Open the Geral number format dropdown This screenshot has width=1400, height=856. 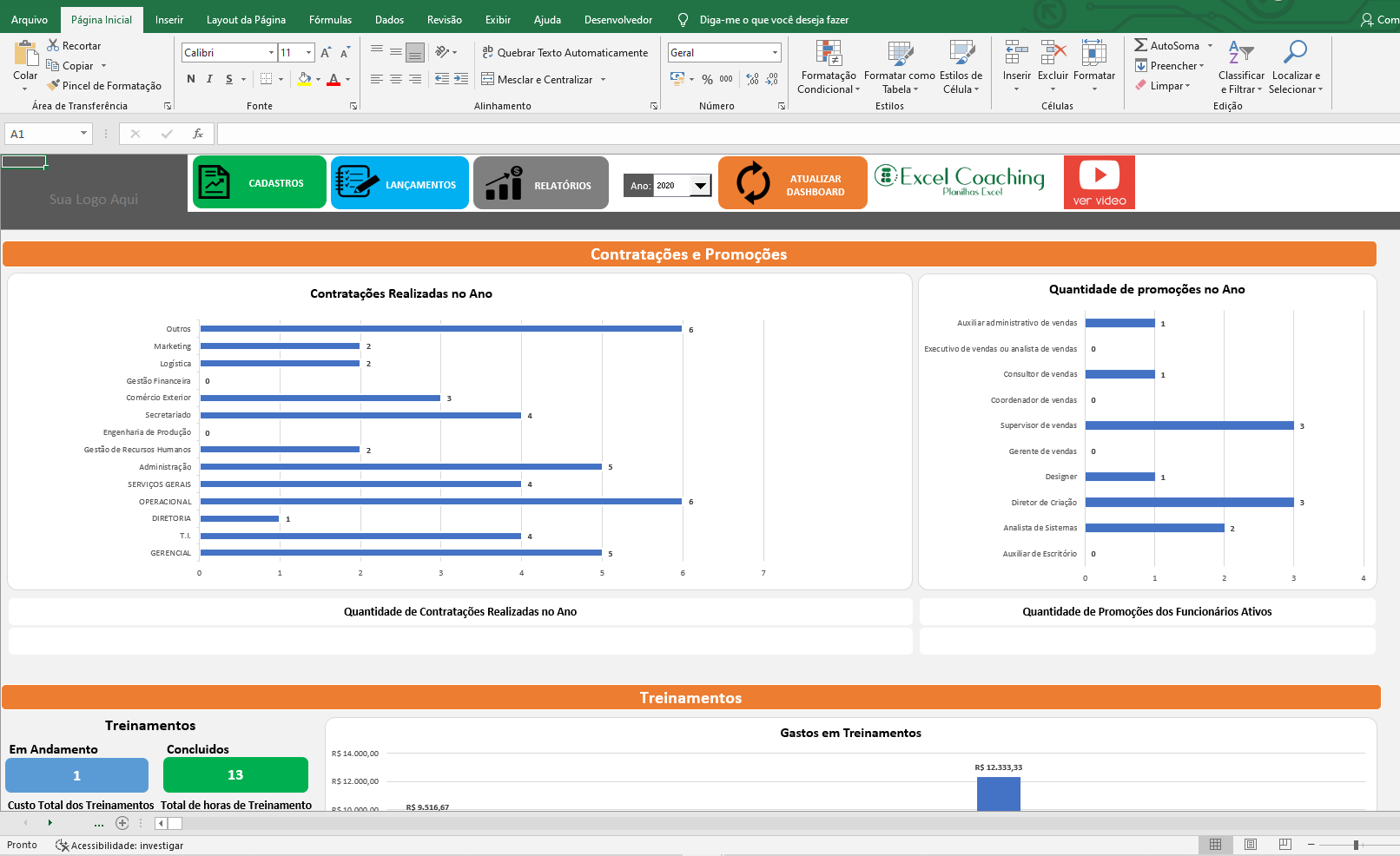tap(775, 53)
